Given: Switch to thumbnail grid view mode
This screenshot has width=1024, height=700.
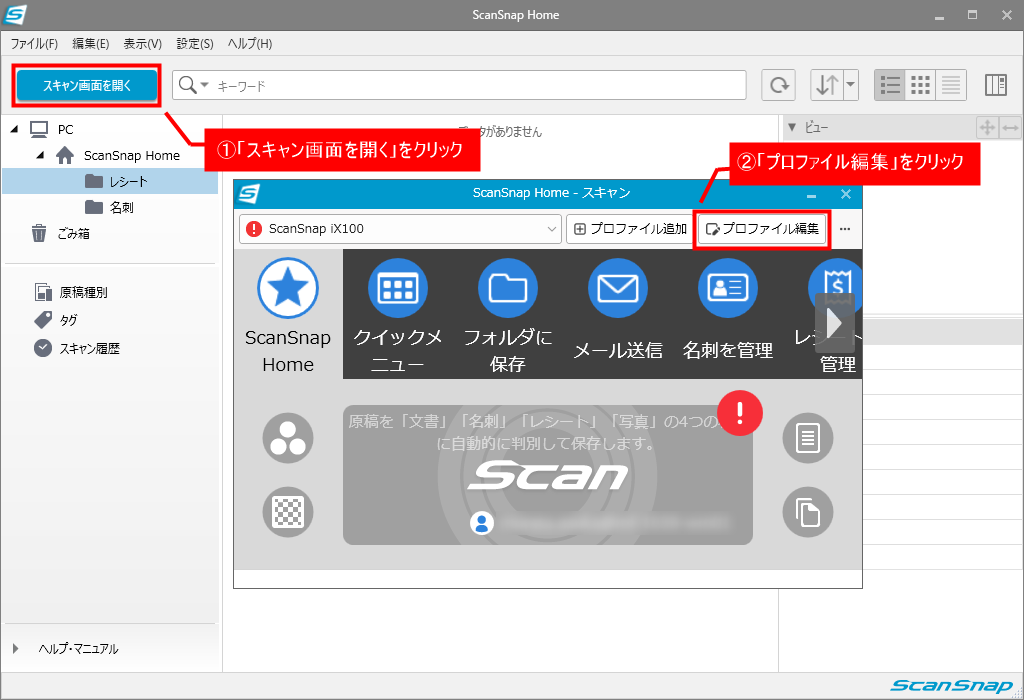Looking at the screenshot, I should (x=920, y=85).
